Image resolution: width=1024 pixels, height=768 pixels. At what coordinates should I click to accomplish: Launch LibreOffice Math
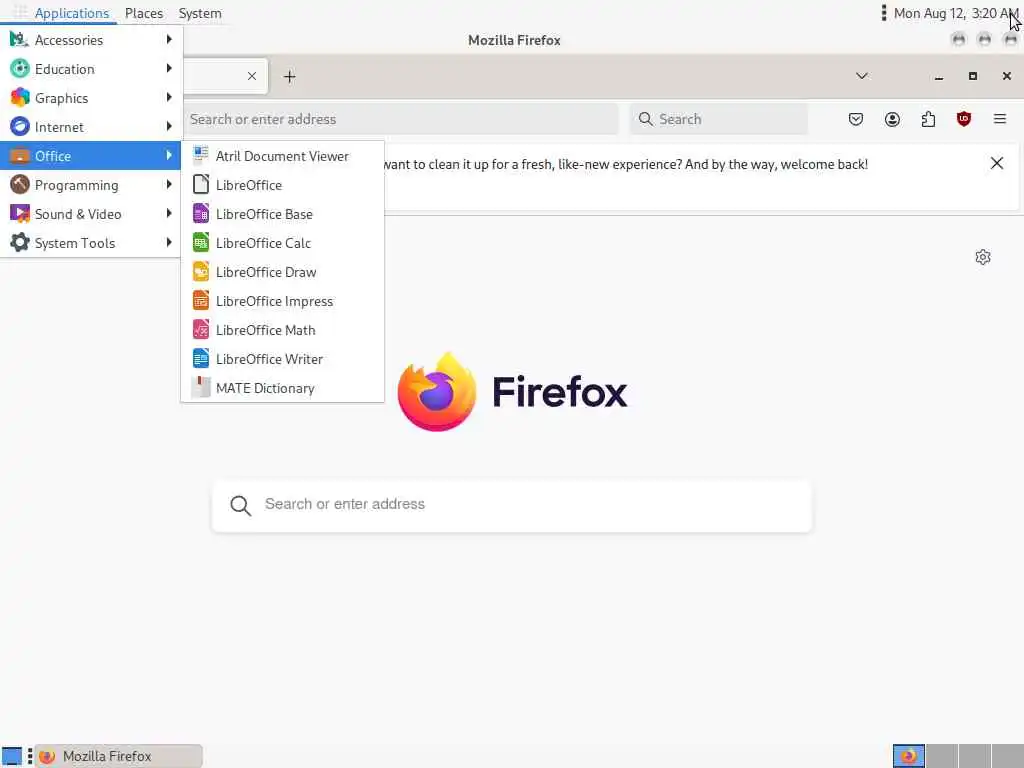tap(282, 330)
